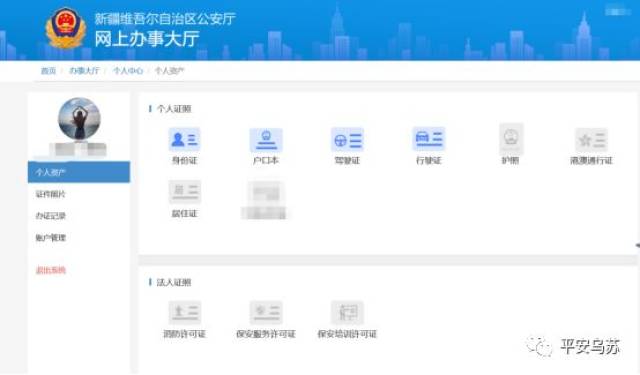Go to 办事大厅 in the breadcrumb
640x375 pixels.
coord(84,71)
